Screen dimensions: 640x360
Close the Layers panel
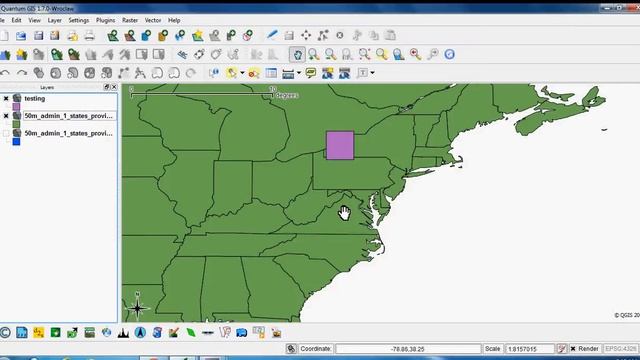pyautogui.click(x=114, y=87)
